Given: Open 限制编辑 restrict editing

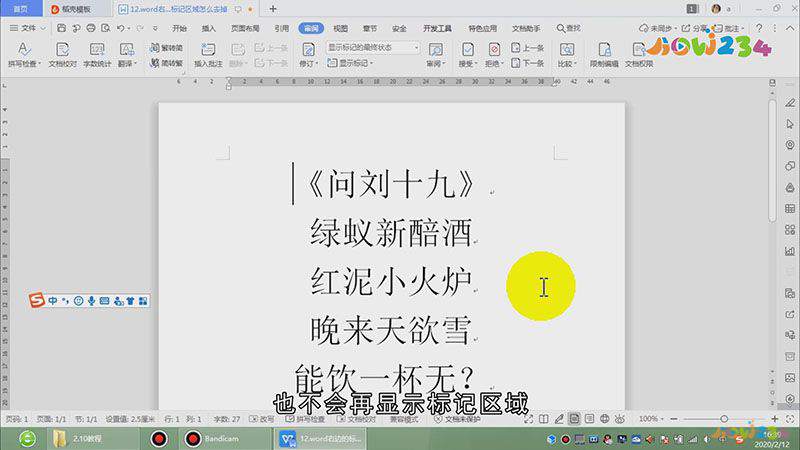Looking at the screenshot, I should 604,55.
